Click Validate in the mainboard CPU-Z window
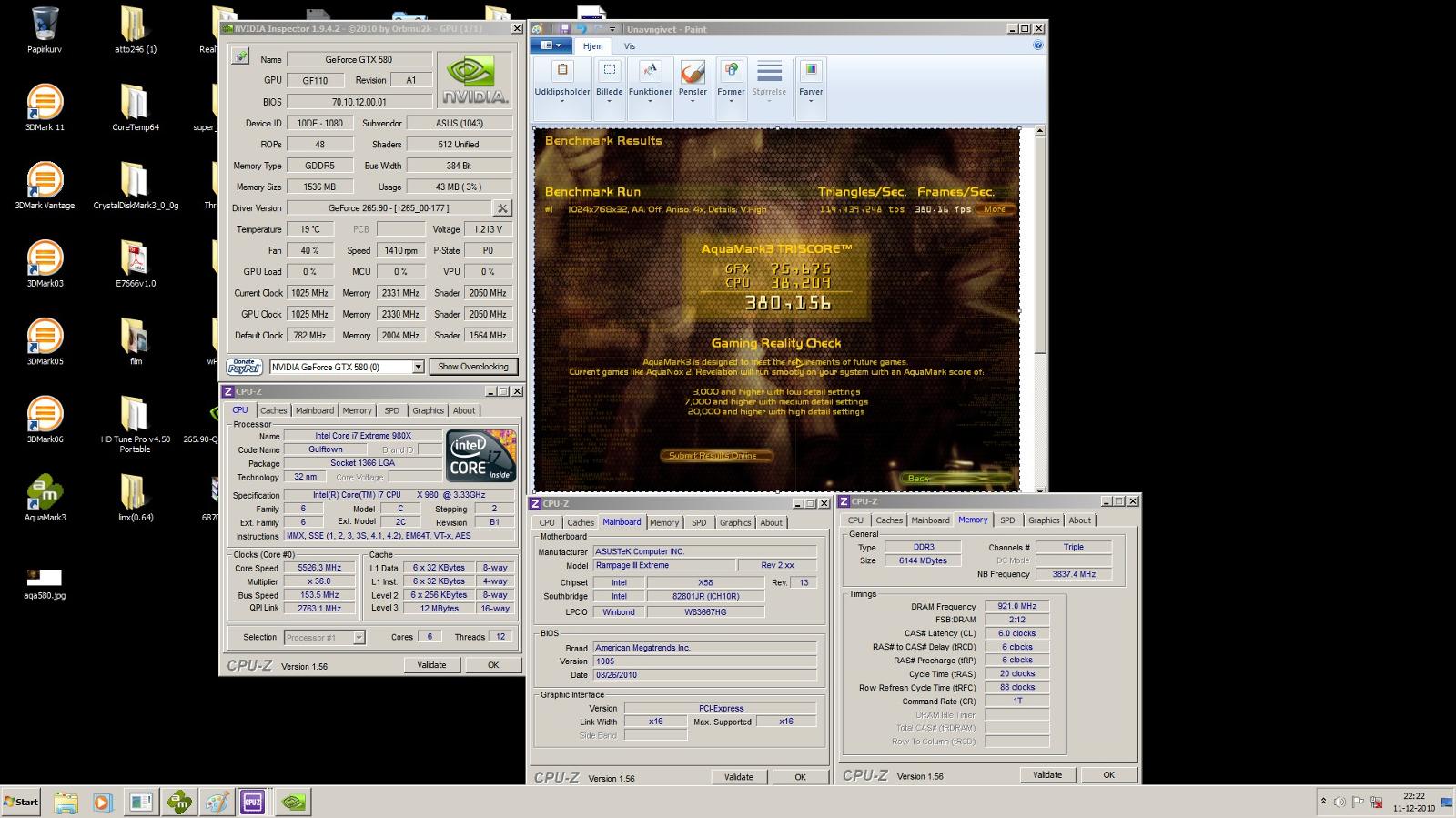Screen dimensions: 1456x818 point(739,777)
